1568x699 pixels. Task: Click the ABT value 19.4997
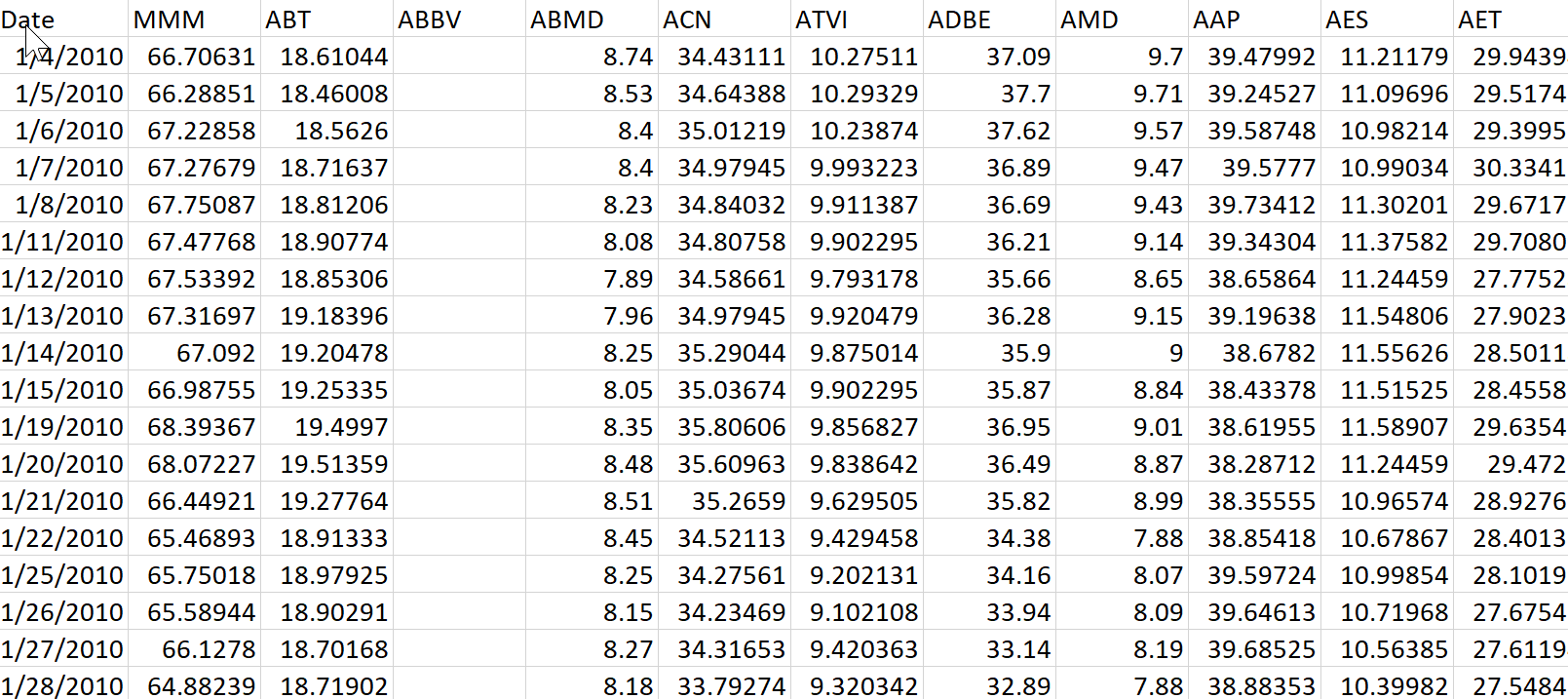[x=326, y=427]
